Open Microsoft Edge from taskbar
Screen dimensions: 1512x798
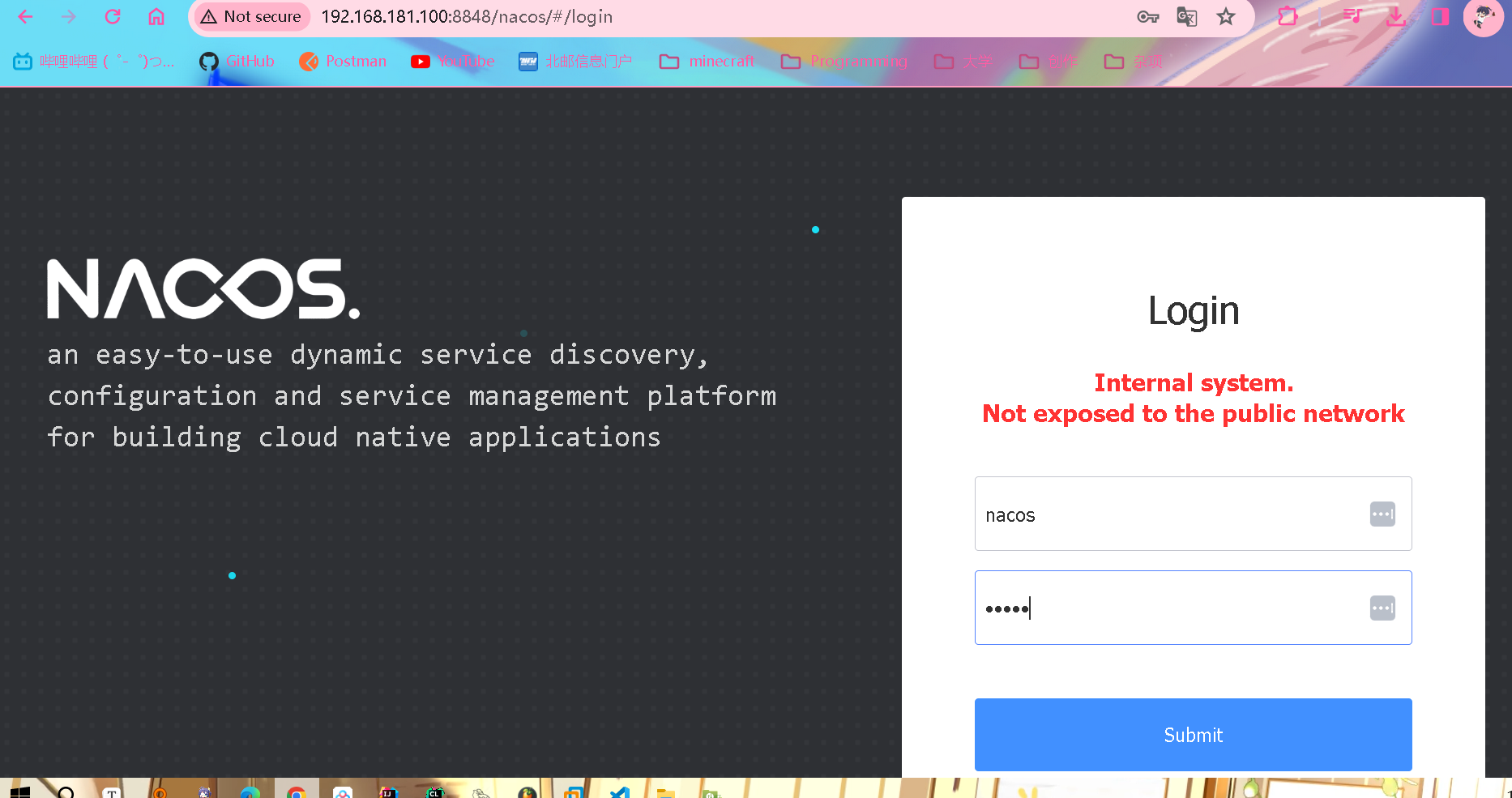(250, 792)
